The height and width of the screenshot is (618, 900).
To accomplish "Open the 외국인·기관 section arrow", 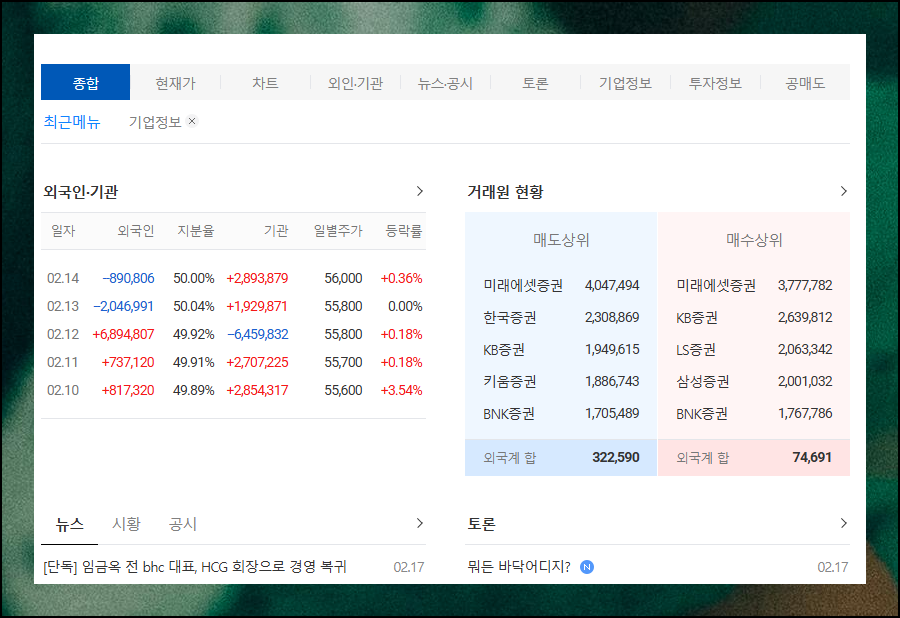I will click(x=420, y=191).
